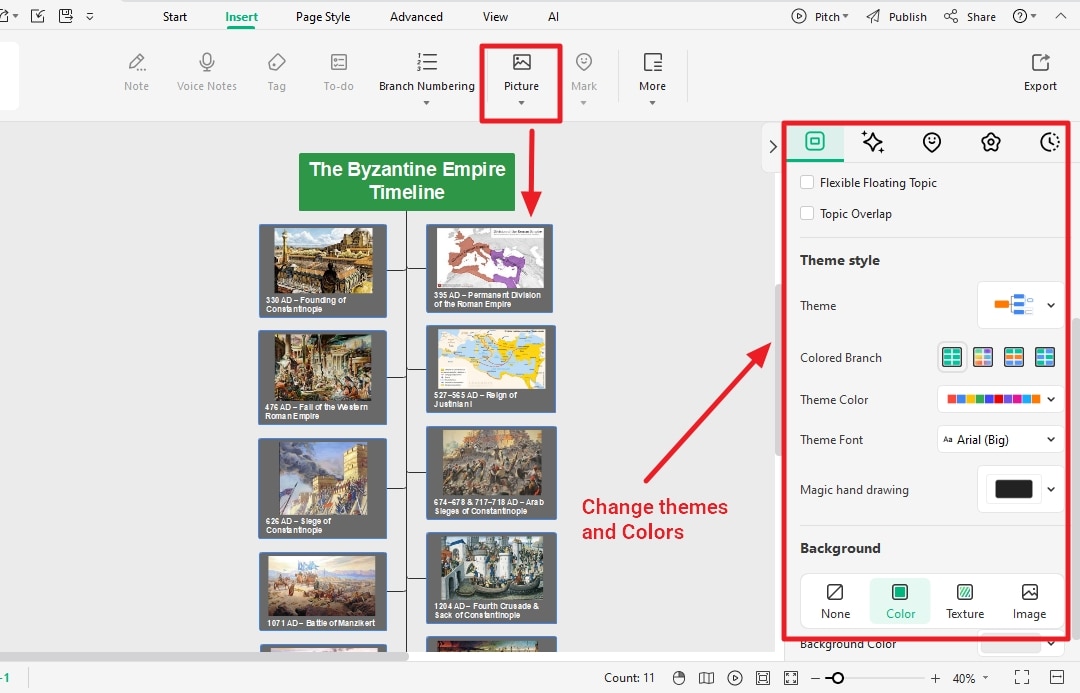
Task: Open the page style panel tab
Action: point(815,142)
